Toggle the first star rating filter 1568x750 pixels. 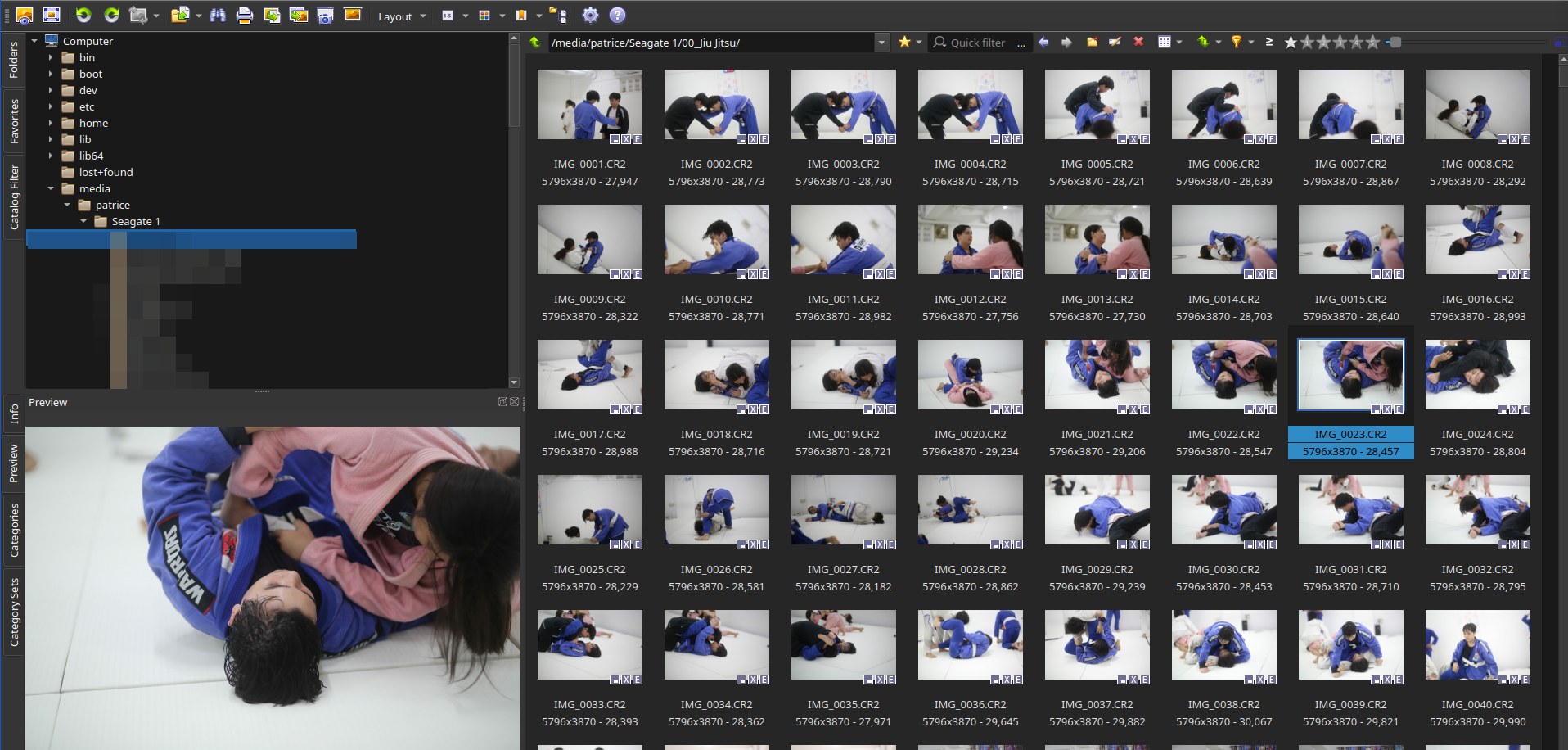1291,43
